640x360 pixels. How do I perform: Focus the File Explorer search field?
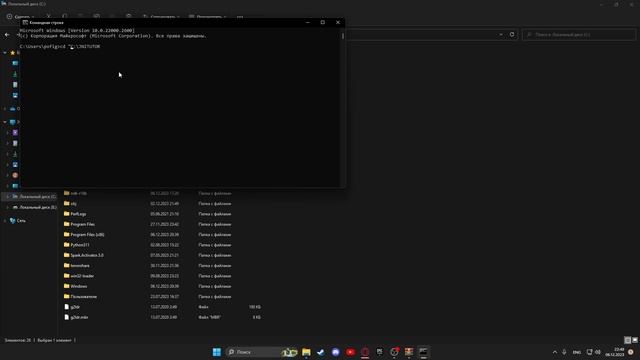click(579, 35)
